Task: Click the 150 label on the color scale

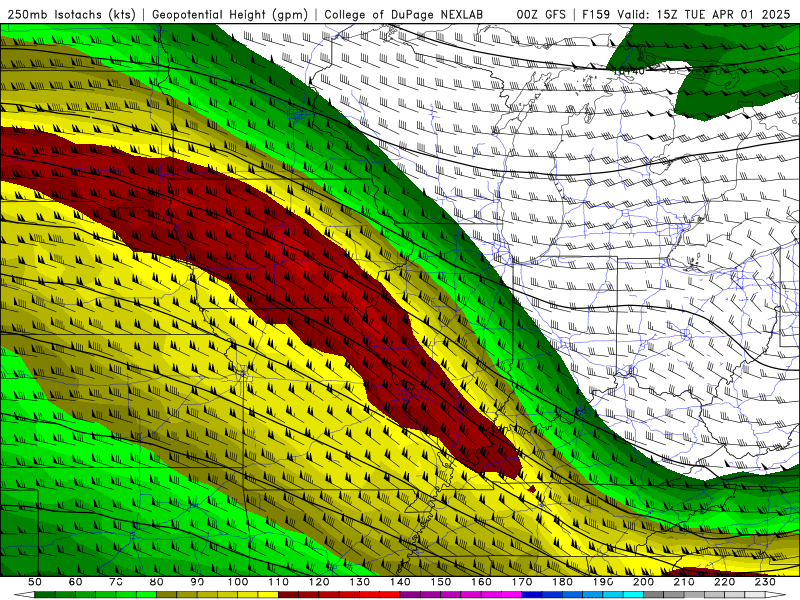Action: (441, 582)
